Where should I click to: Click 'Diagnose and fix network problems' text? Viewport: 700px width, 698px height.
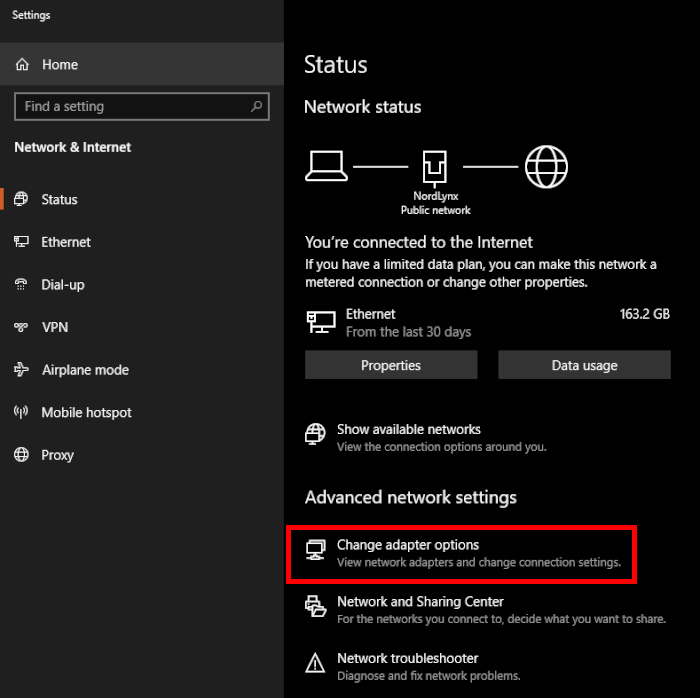point(429,676)
